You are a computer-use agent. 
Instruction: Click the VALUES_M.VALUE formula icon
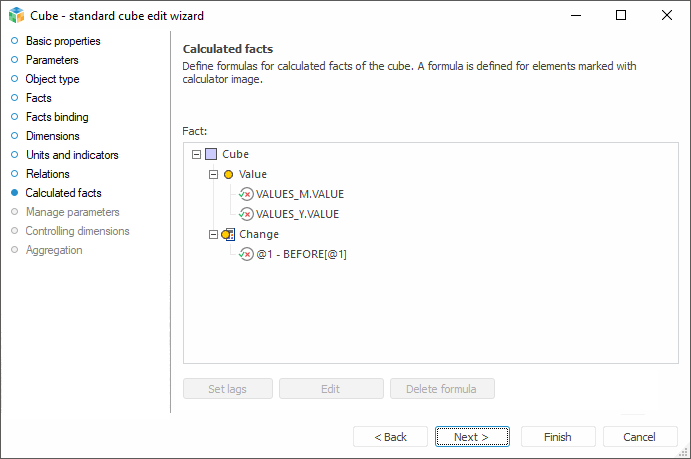[x=246, y=194]
